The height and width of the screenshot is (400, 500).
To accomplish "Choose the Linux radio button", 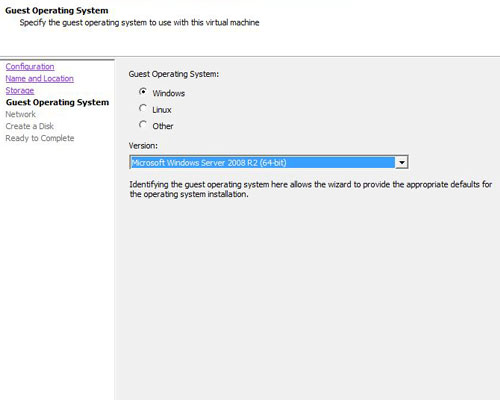I will pyautogui.click(x=143, y=108).
